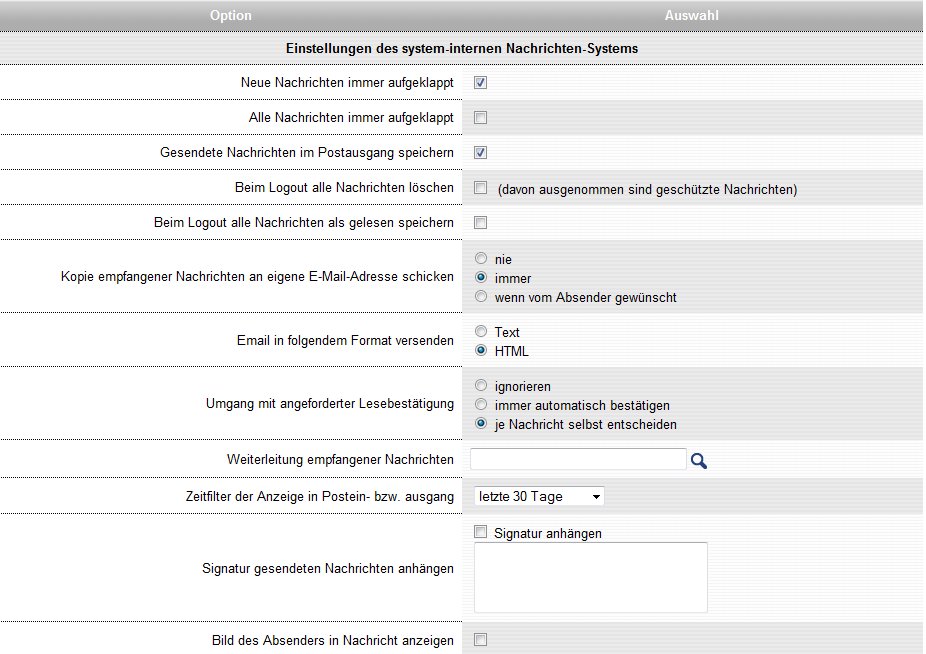Check 'Beim Logout alle Nachrichten als gelesen speichern'

[480, 223]
